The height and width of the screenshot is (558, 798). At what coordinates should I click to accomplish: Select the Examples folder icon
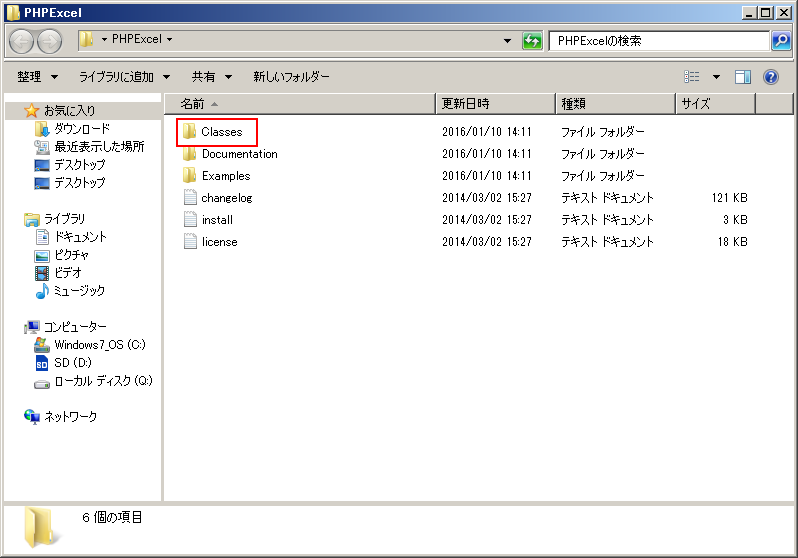[x=189, y=176]
